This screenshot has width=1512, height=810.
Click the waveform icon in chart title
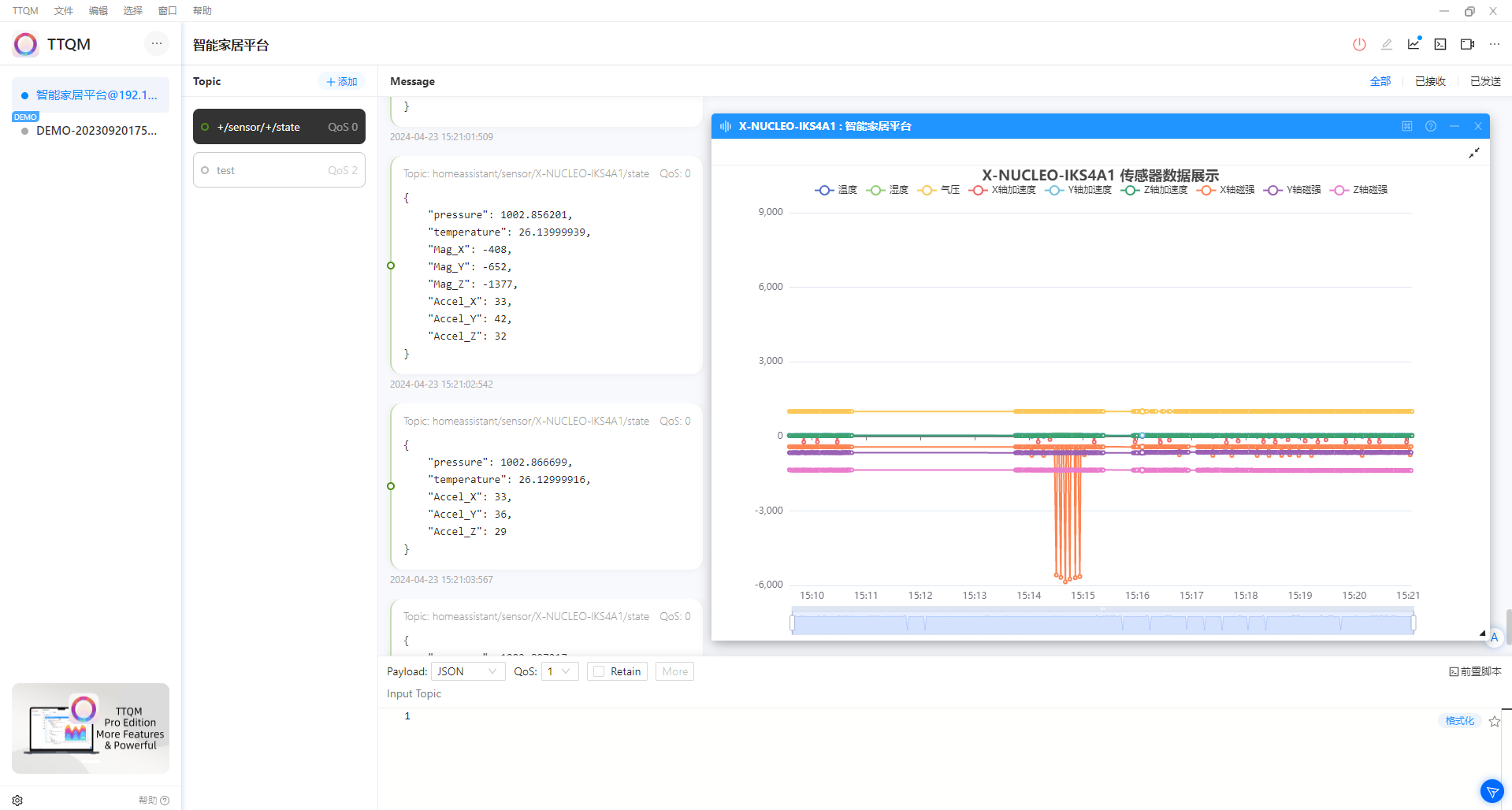pyautogui.click(x=726, y=126)
